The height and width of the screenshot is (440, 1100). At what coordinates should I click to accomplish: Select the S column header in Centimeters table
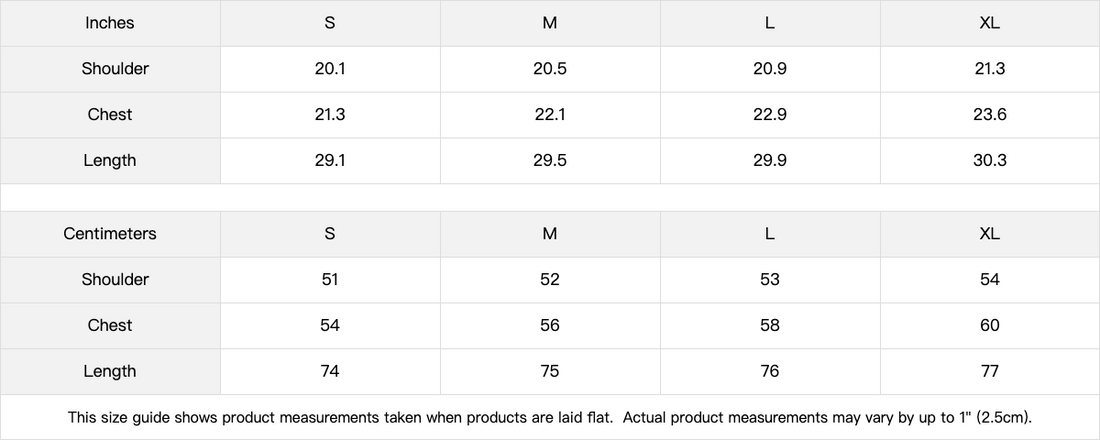point(330,234)
